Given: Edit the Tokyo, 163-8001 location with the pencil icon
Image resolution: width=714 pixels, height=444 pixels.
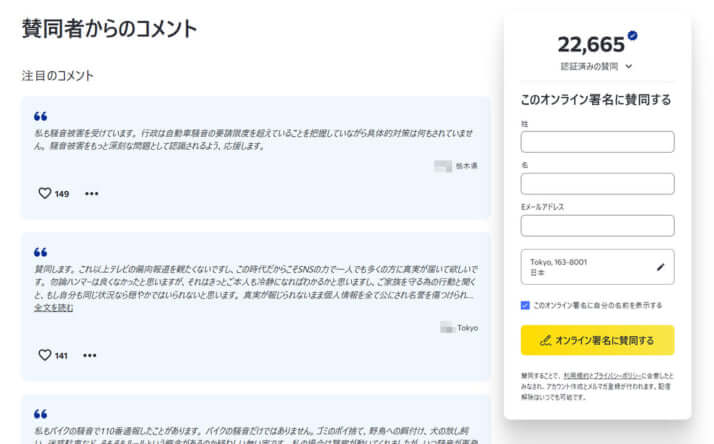Looking at the screenshot, I should tap(660, 267).
